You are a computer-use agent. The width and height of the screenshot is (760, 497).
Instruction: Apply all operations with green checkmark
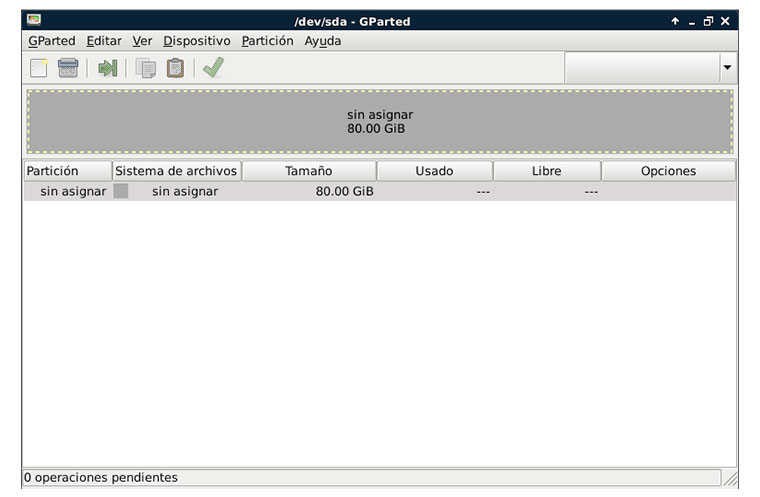click(213, 67)
